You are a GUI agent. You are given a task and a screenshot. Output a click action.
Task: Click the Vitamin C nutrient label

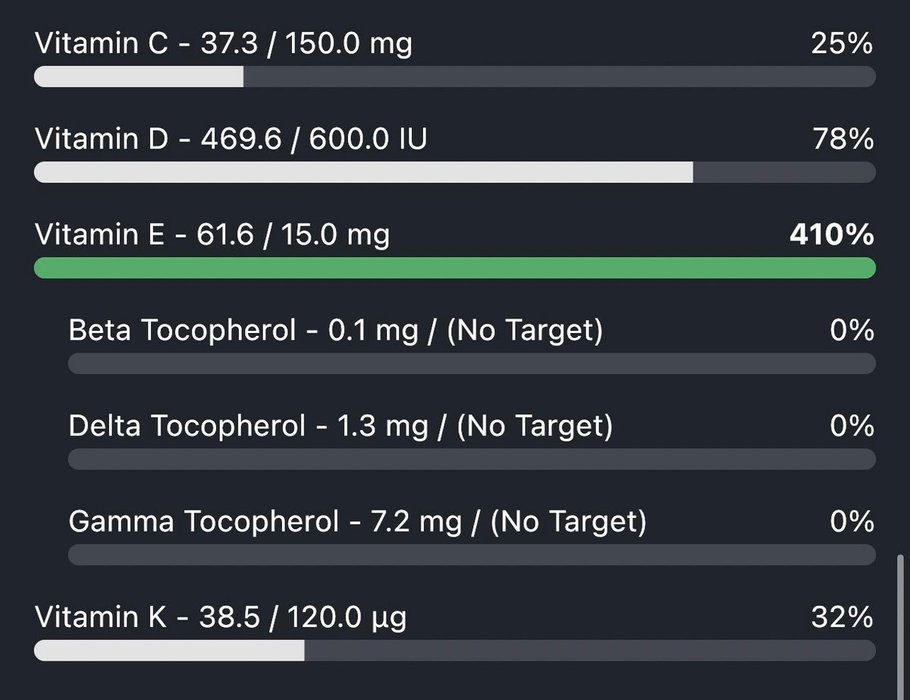[x=223, y=44]
